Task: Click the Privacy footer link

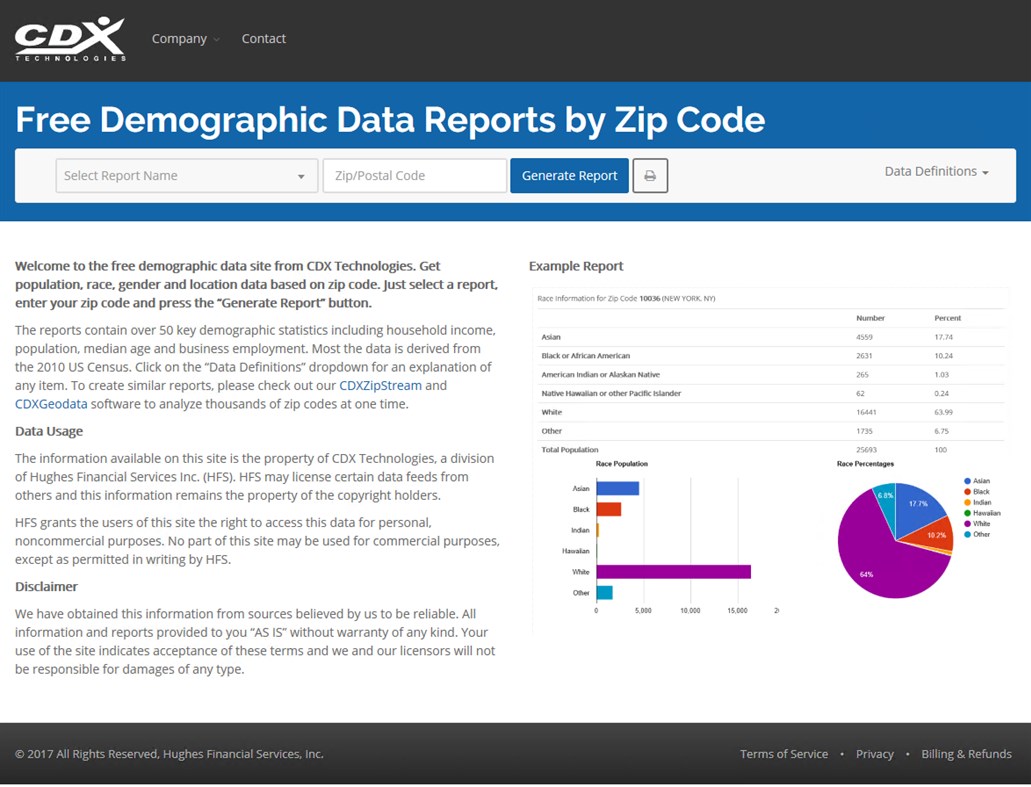Action: click(x=875, y=754)
